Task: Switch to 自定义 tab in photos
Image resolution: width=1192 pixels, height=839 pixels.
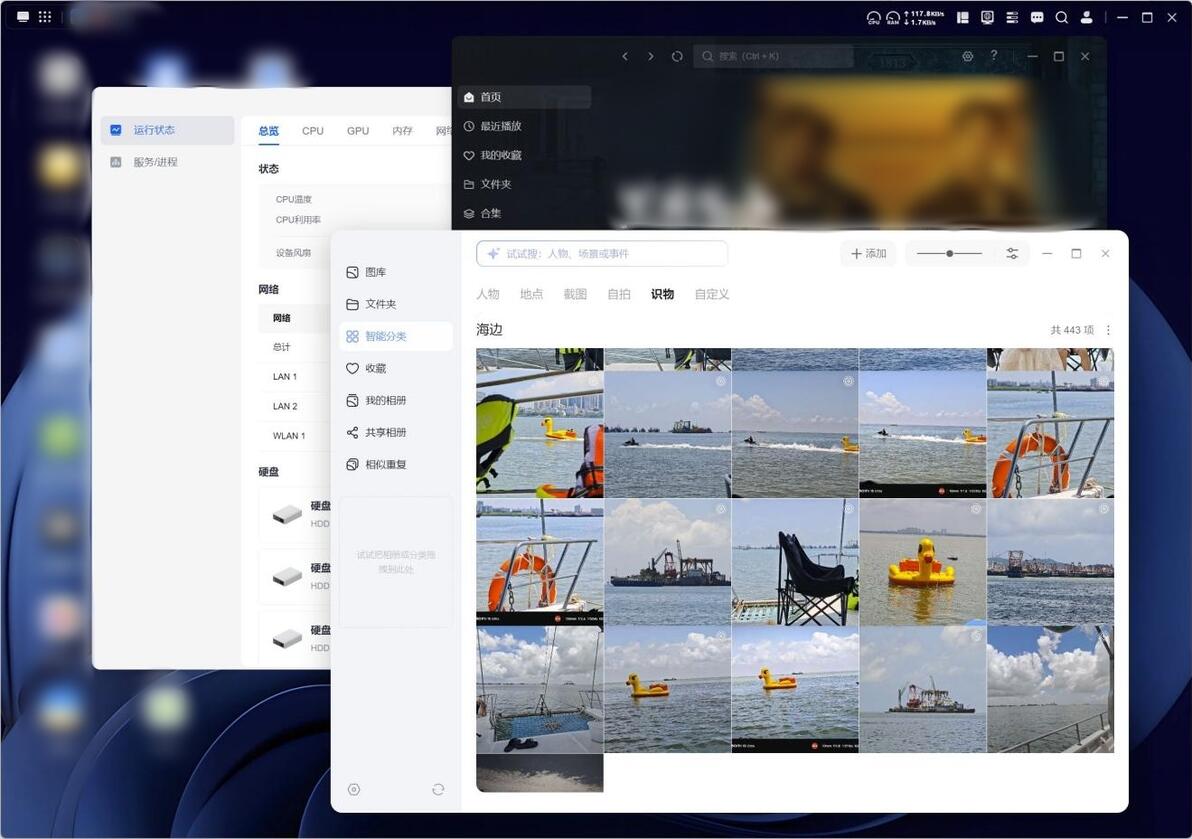Action: [x=712, y=294]
